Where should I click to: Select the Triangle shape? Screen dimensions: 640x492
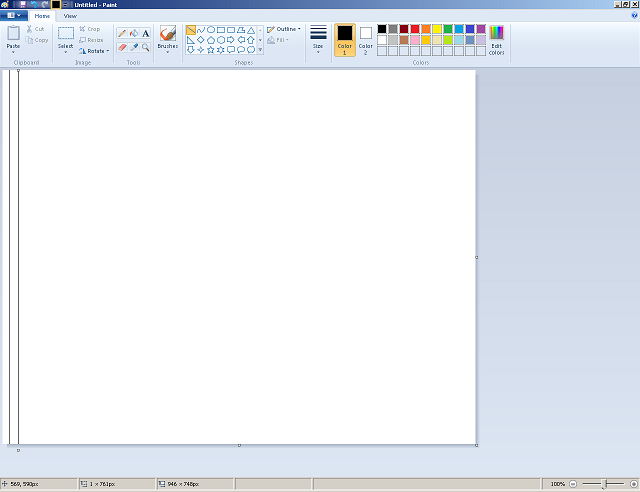251,30
